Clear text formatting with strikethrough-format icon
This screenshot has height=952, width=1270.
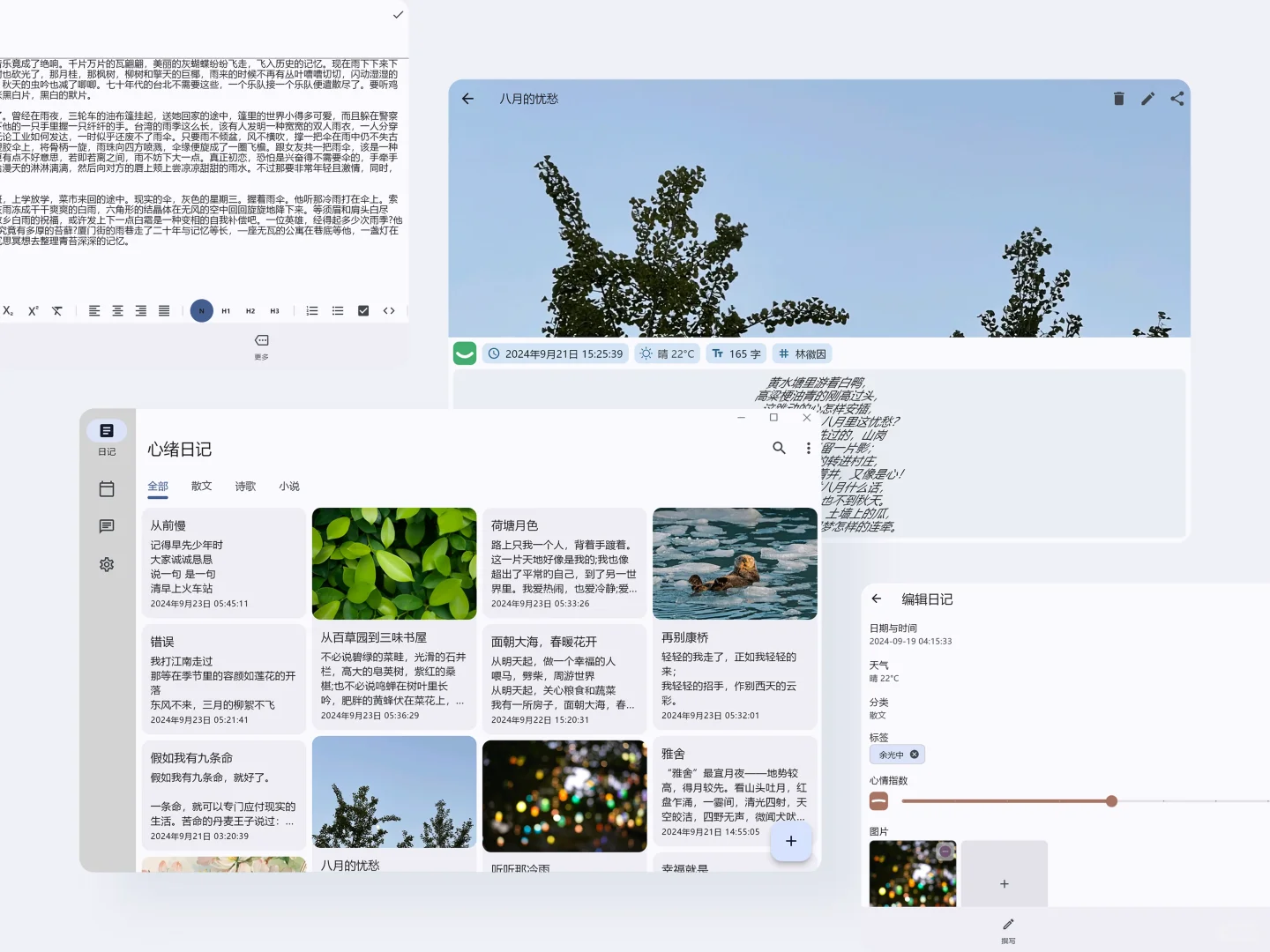point(57,310)
